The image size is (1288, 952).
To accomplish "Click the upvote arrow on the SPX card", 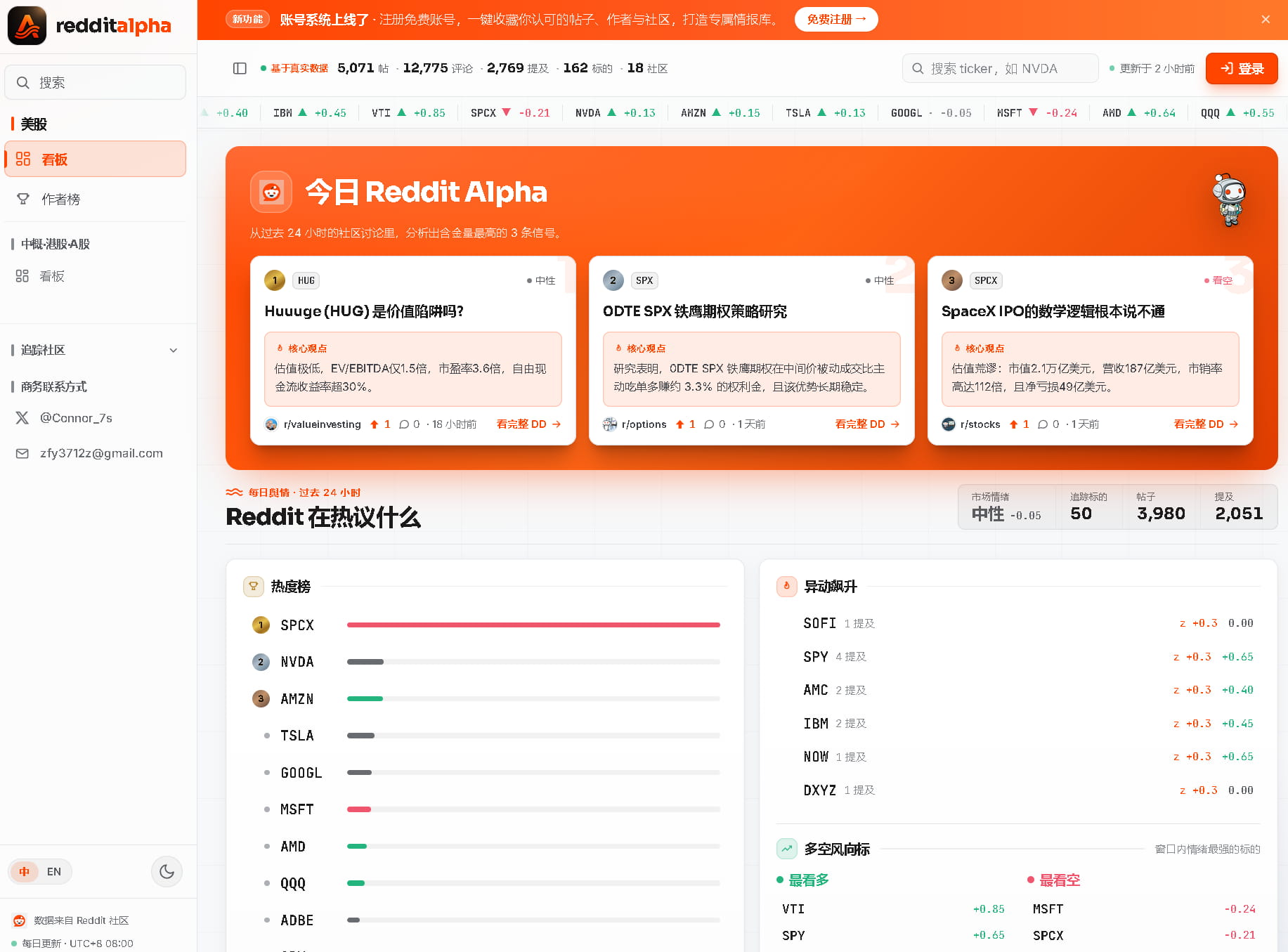I will pyautogui.click(x=680, y=424).
